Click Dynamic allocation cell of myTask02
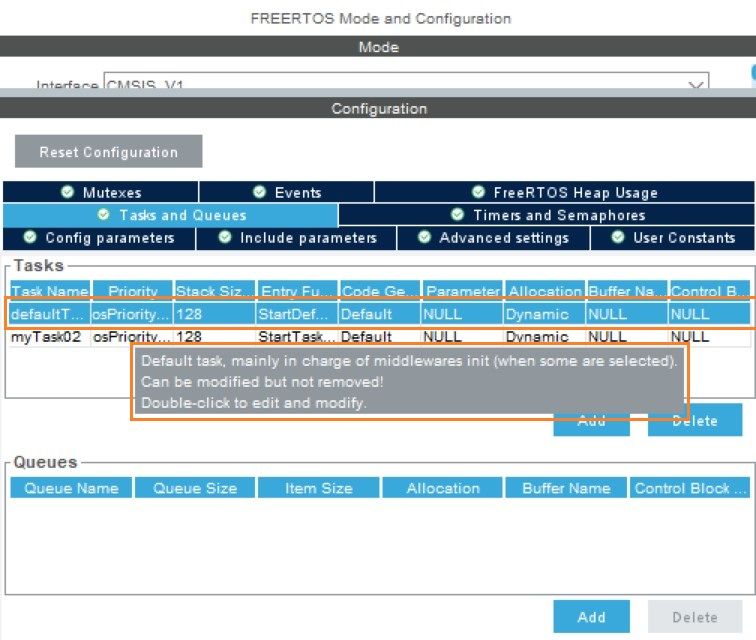 [x=542, y=337]
